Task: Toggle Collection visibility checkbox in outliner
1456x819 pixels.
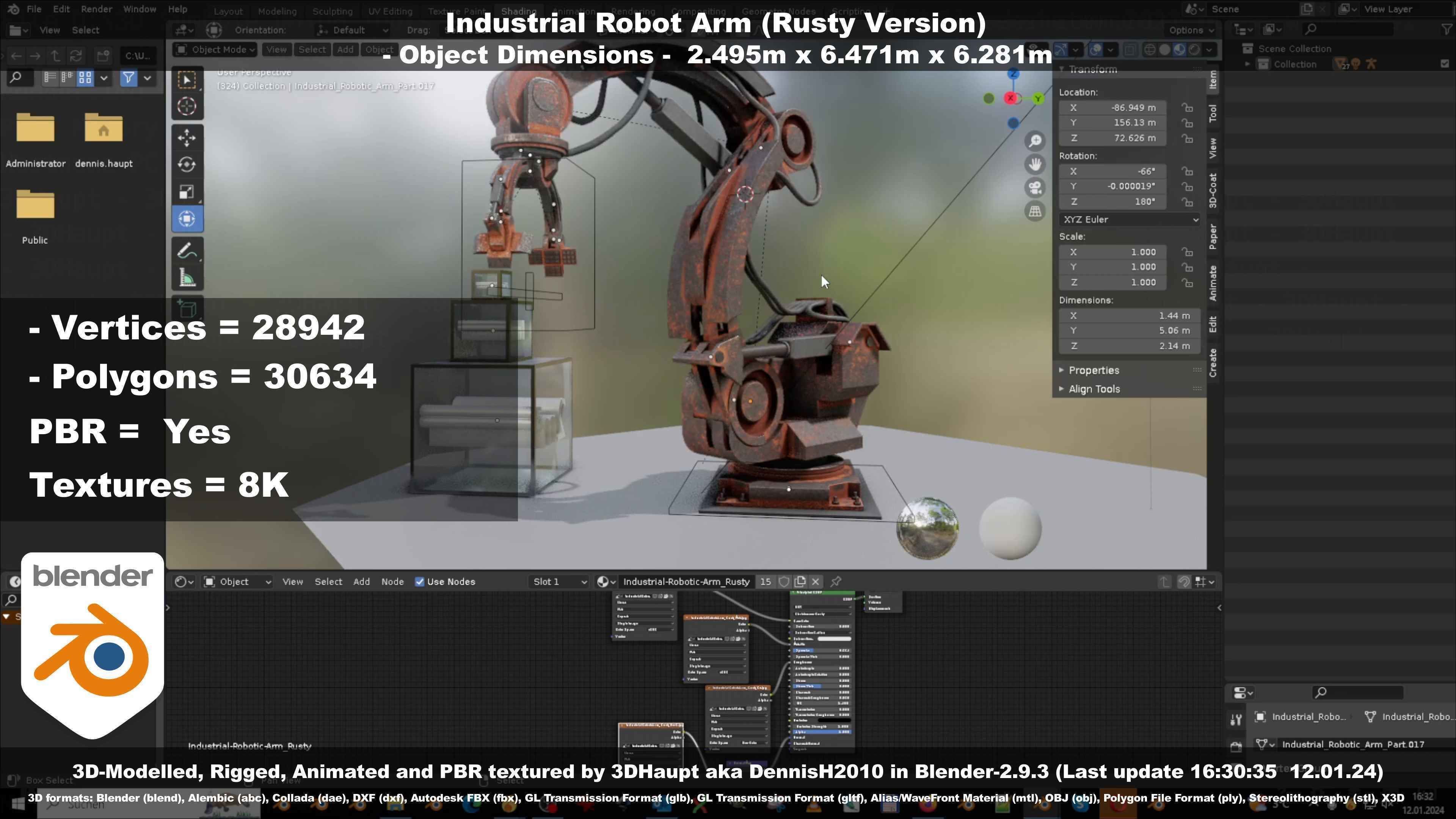Action: click(1445, 64)
